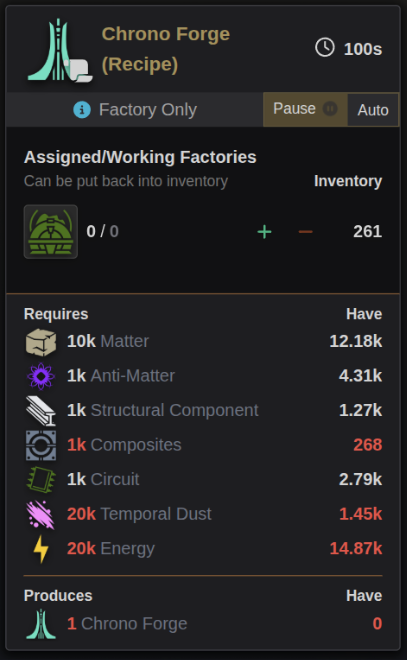Click the purple Anti-Matter icon

pyautogui.click(x=41, y=376)
